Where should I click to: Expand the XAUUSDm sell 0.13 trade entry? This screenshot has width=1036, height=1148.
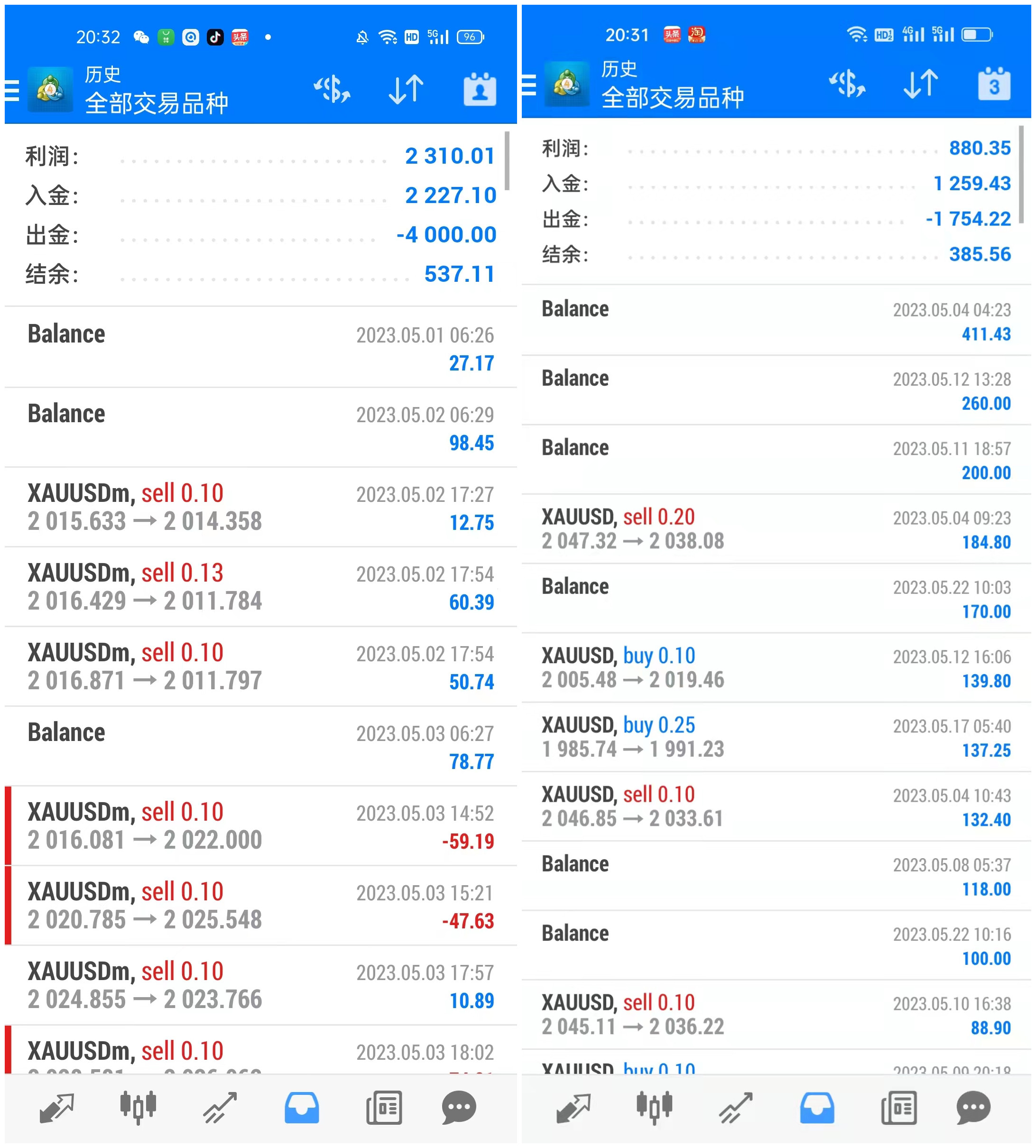click(x=260, y=586)
